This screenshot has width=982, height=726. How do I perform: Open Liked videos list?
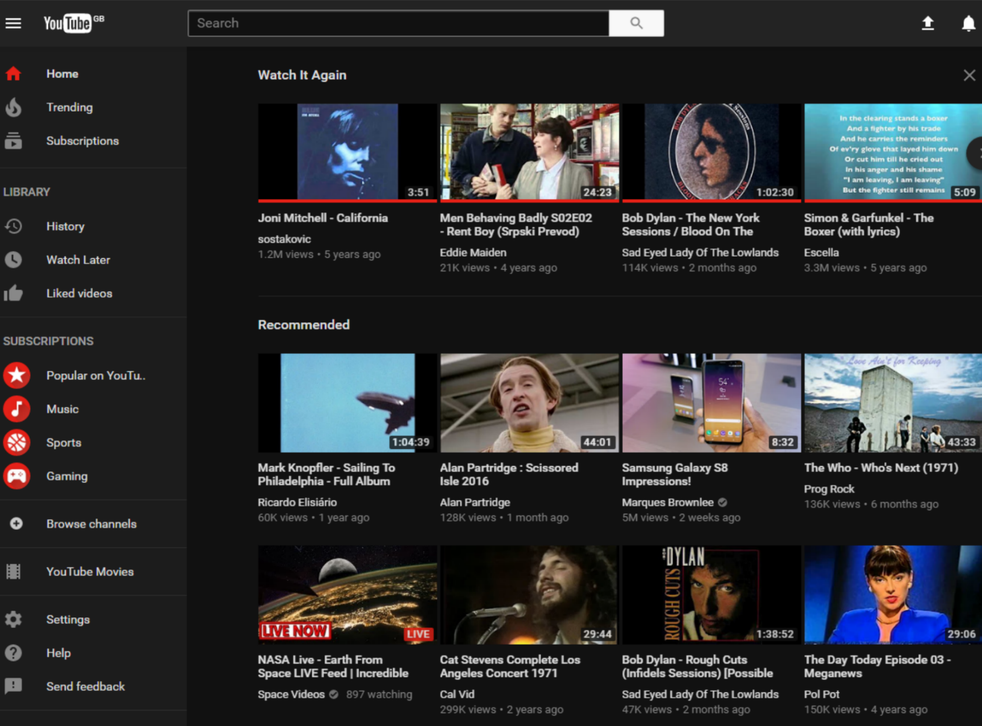[x=80, y=293]
